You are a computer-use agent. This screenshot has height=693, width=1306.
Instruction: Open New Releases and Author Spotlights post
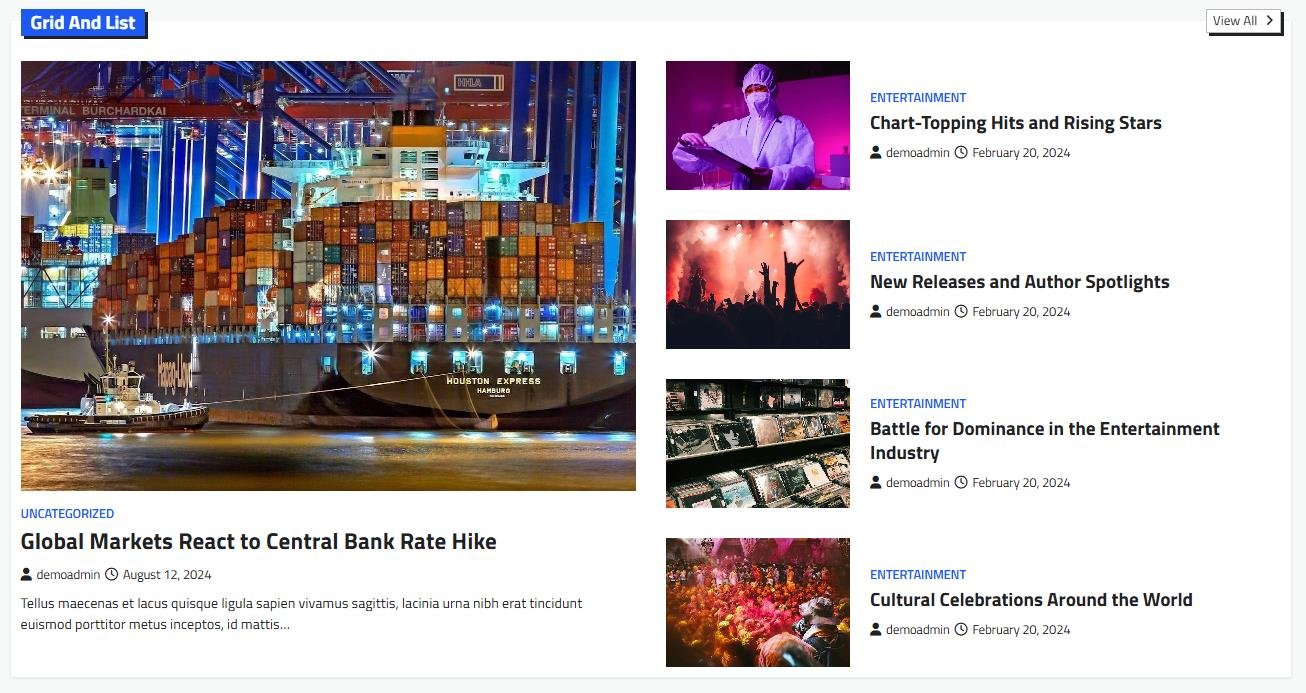pos(1020,282)
